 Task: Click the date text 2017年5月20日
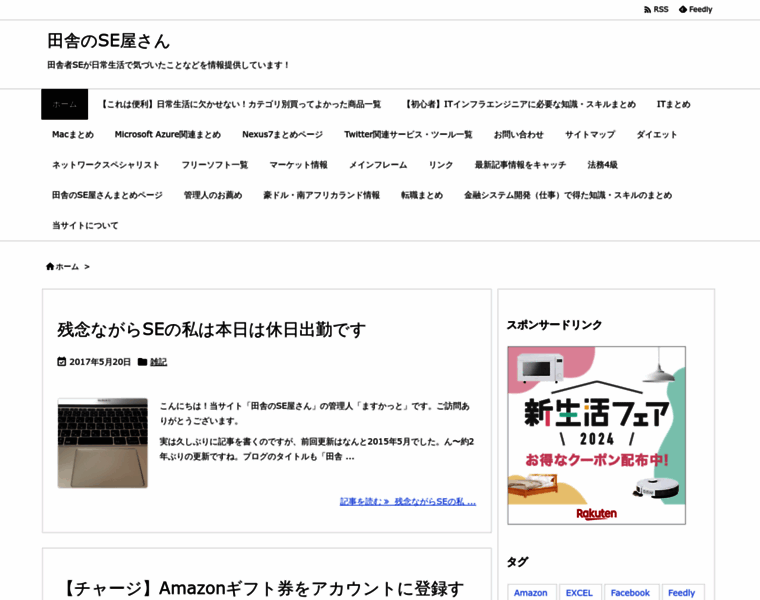pyautogui.click(x=100, y=362)
